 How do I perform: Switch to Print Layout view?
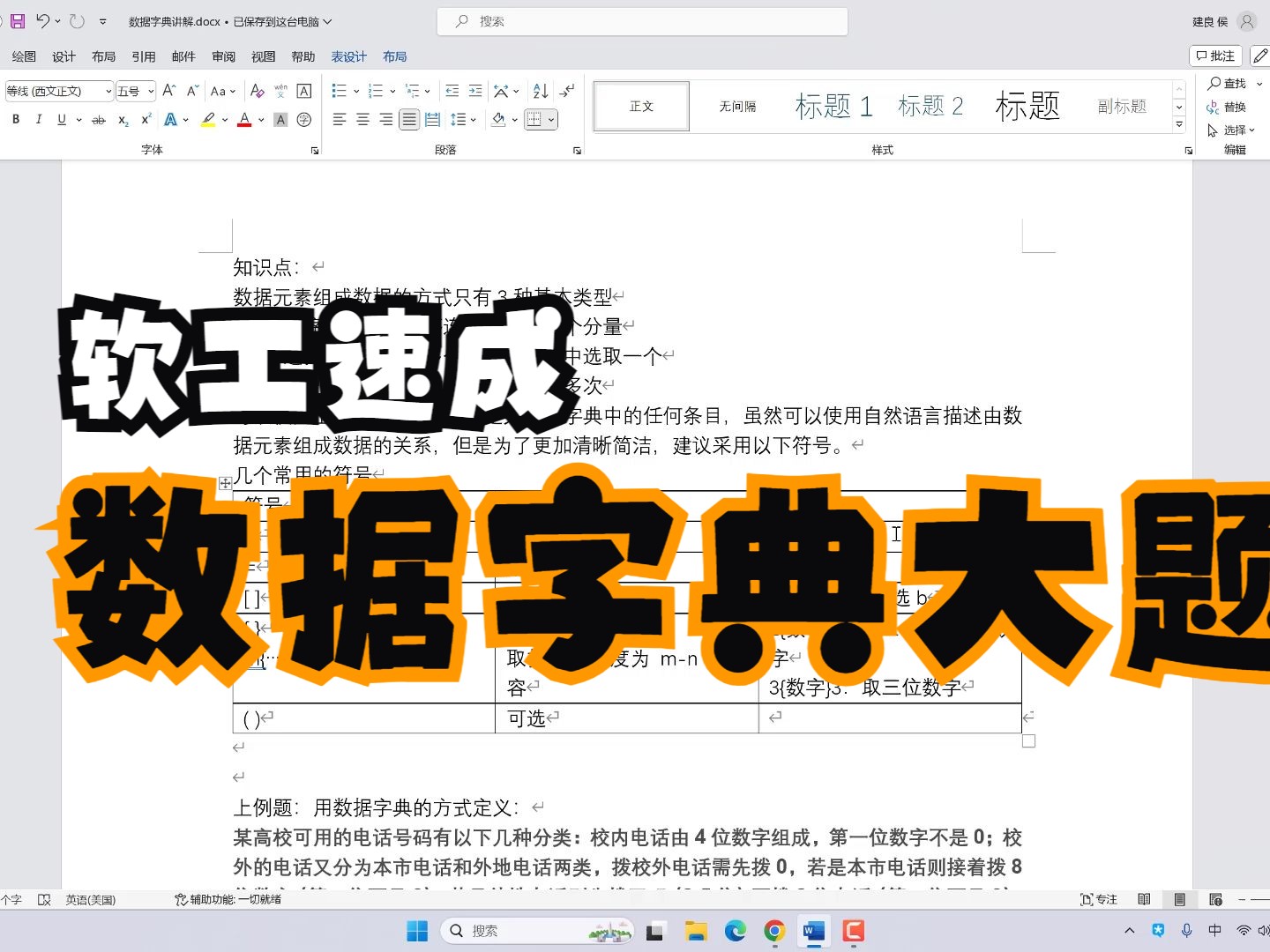1179,899
